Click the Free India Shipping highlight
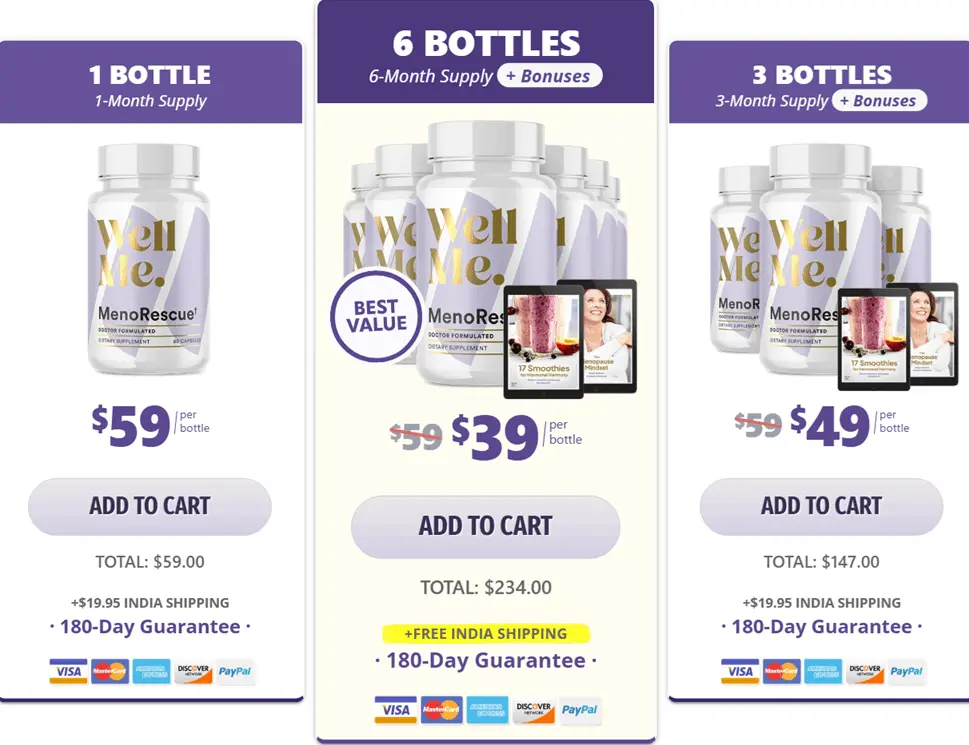Screen dimensions: 969x745 [x=486, y=634]
